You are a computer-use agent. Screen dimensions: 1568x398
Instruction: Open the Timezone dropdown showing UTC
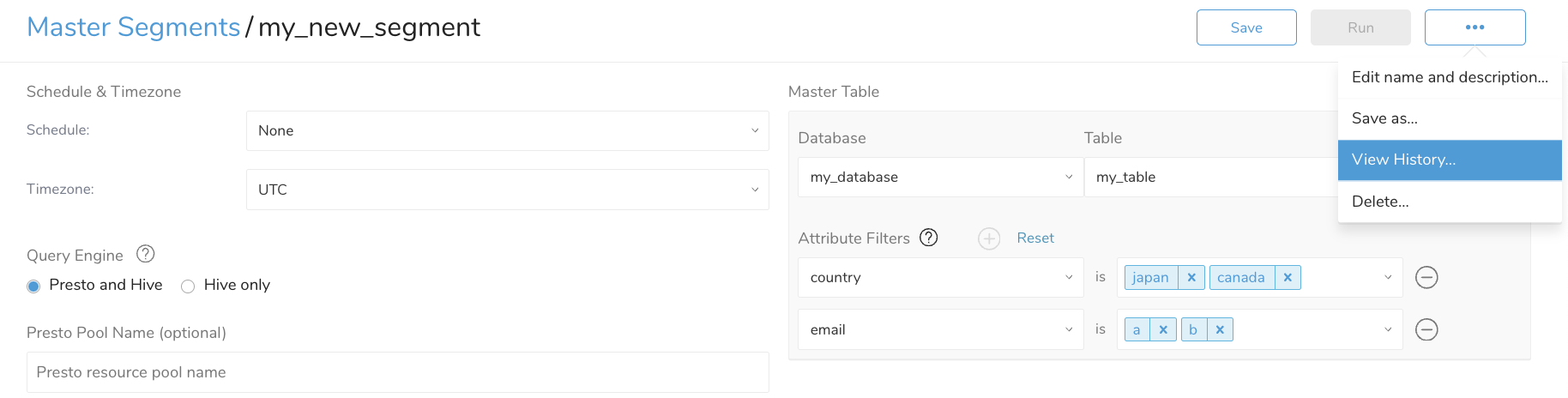pos(507,190)
